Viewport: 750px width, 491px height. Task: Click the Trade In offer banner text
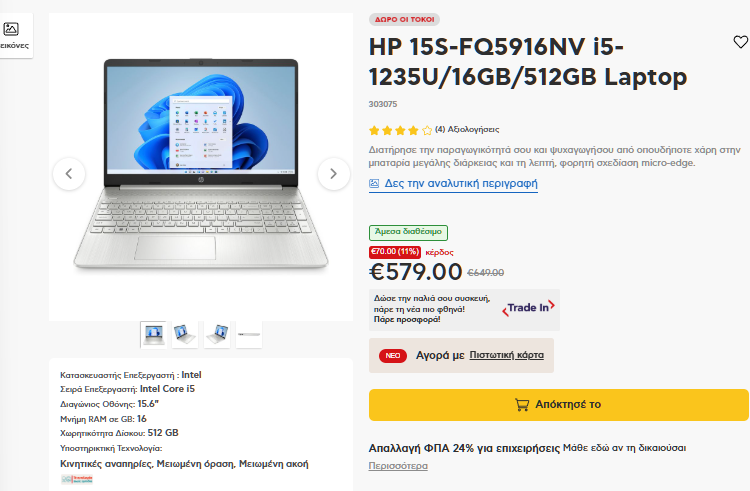pos(432,309)
